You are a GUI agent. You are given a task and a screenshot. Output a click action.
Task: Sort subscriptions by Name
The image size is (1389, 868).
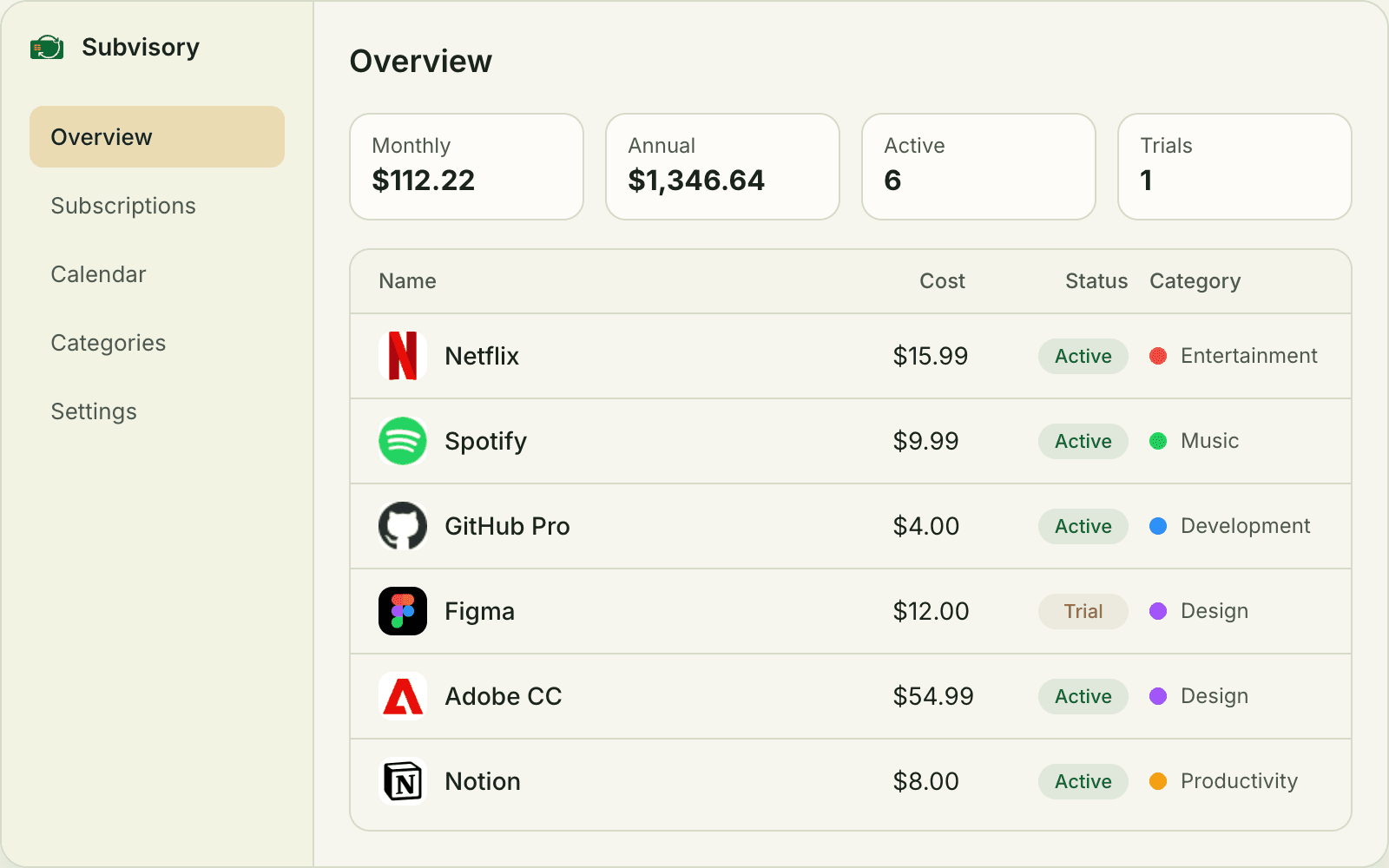406,280
